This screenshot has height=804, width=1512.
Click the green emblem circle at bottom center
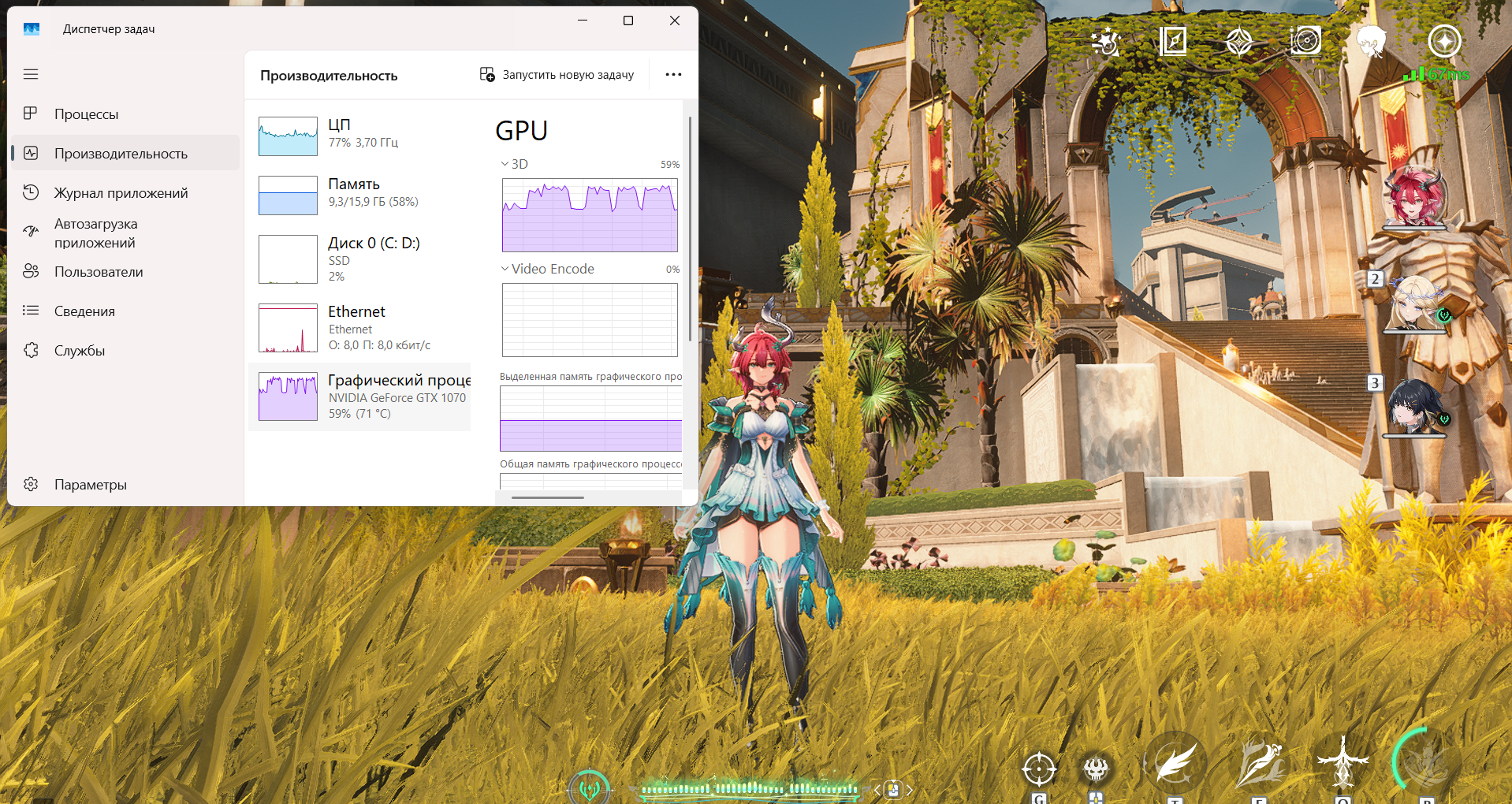[590, 787]
